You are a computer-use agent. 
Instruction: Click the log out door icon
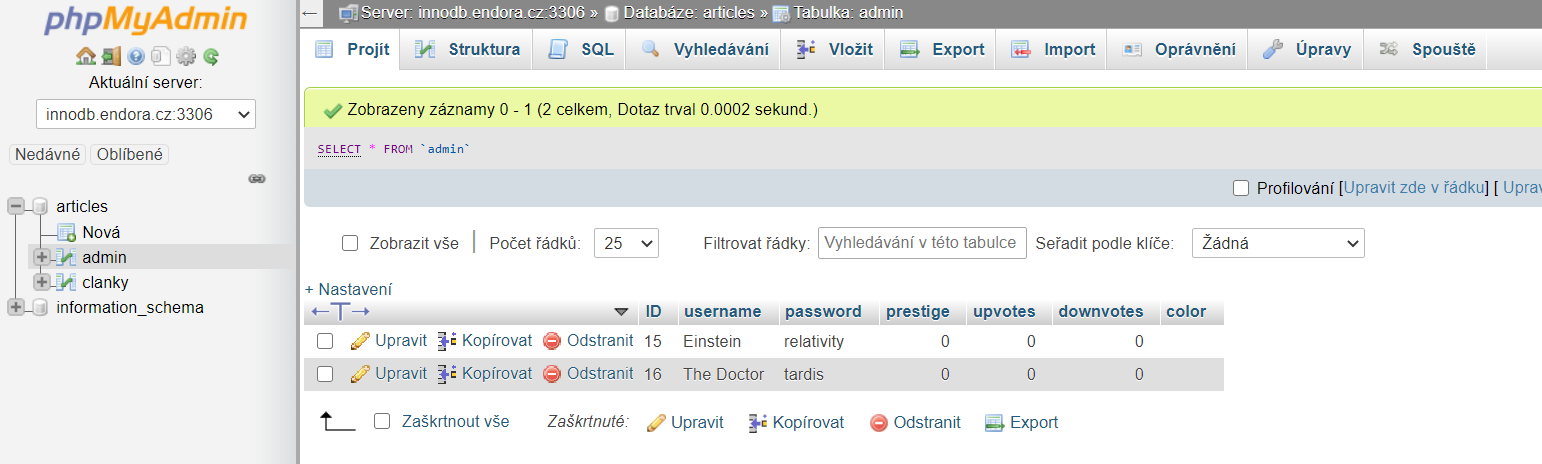[x=111, y=56]
